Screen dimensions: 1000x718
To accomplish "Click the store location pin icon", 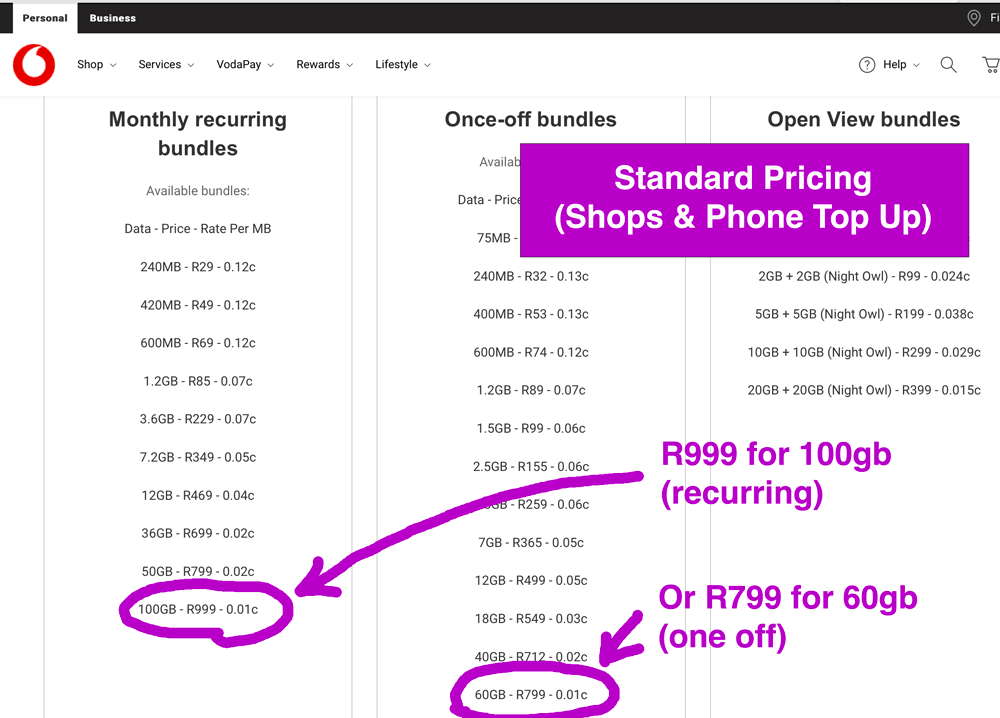I will coord(973,17).
